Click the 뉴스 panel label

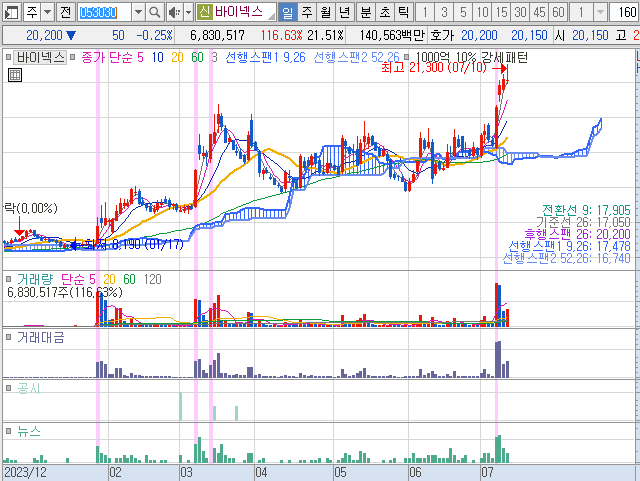29,431
